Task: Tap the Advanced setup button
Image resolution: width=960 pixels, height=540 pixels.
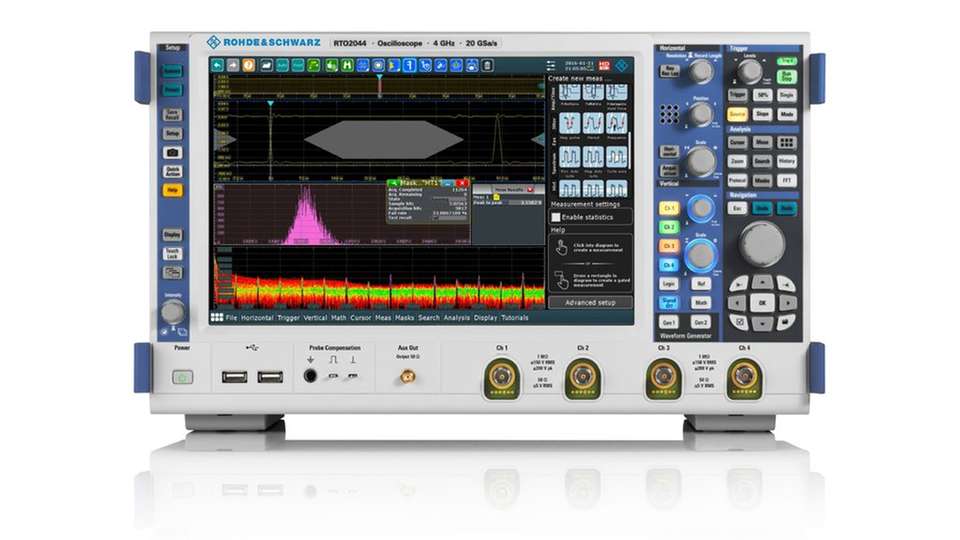Action: (590, 302)
